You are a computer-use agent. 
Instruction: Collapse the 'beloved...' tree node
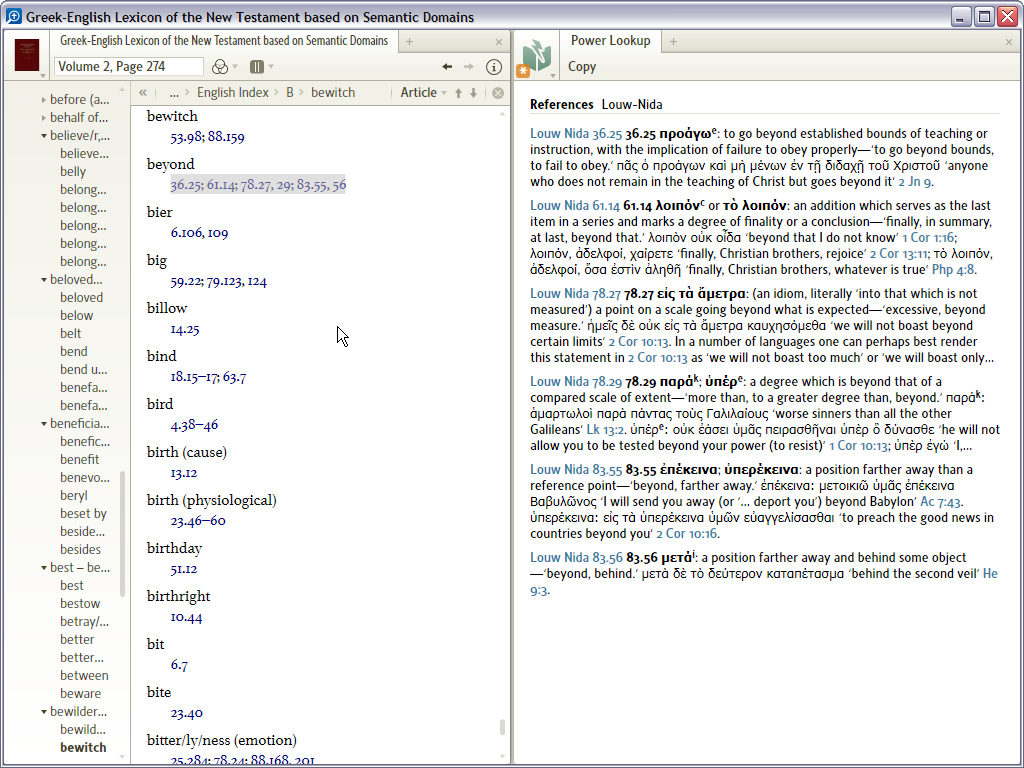pos(44,280)
